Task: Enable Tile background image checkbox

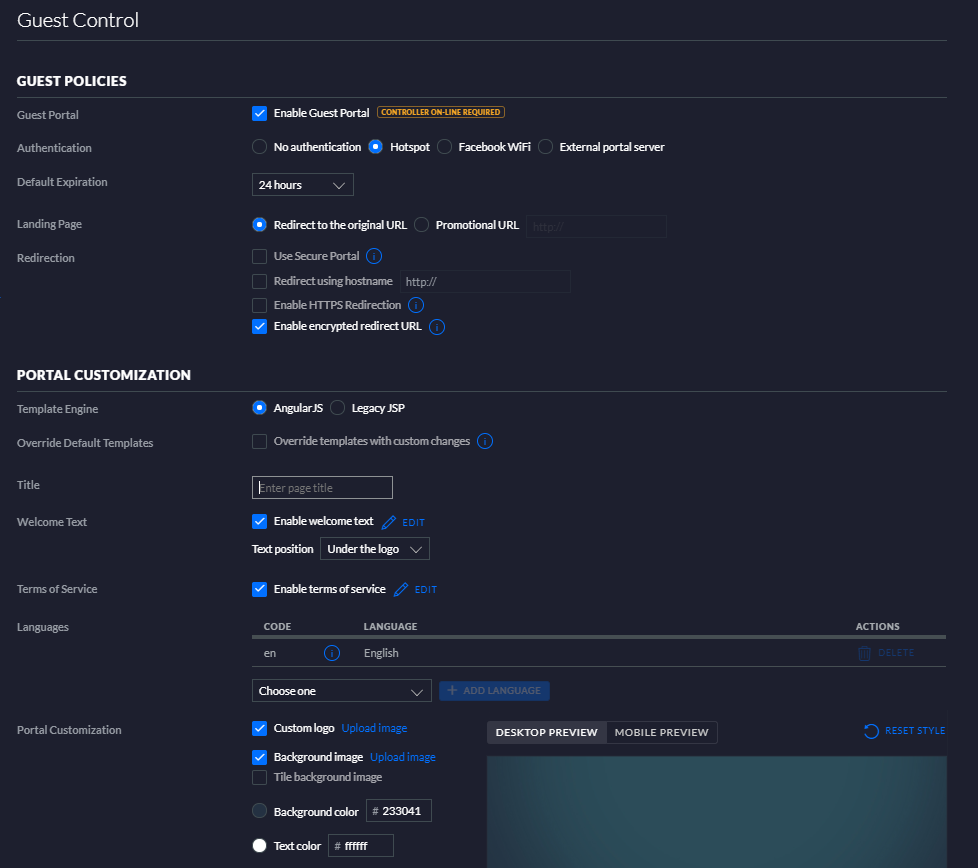Action: click(259, 778)
